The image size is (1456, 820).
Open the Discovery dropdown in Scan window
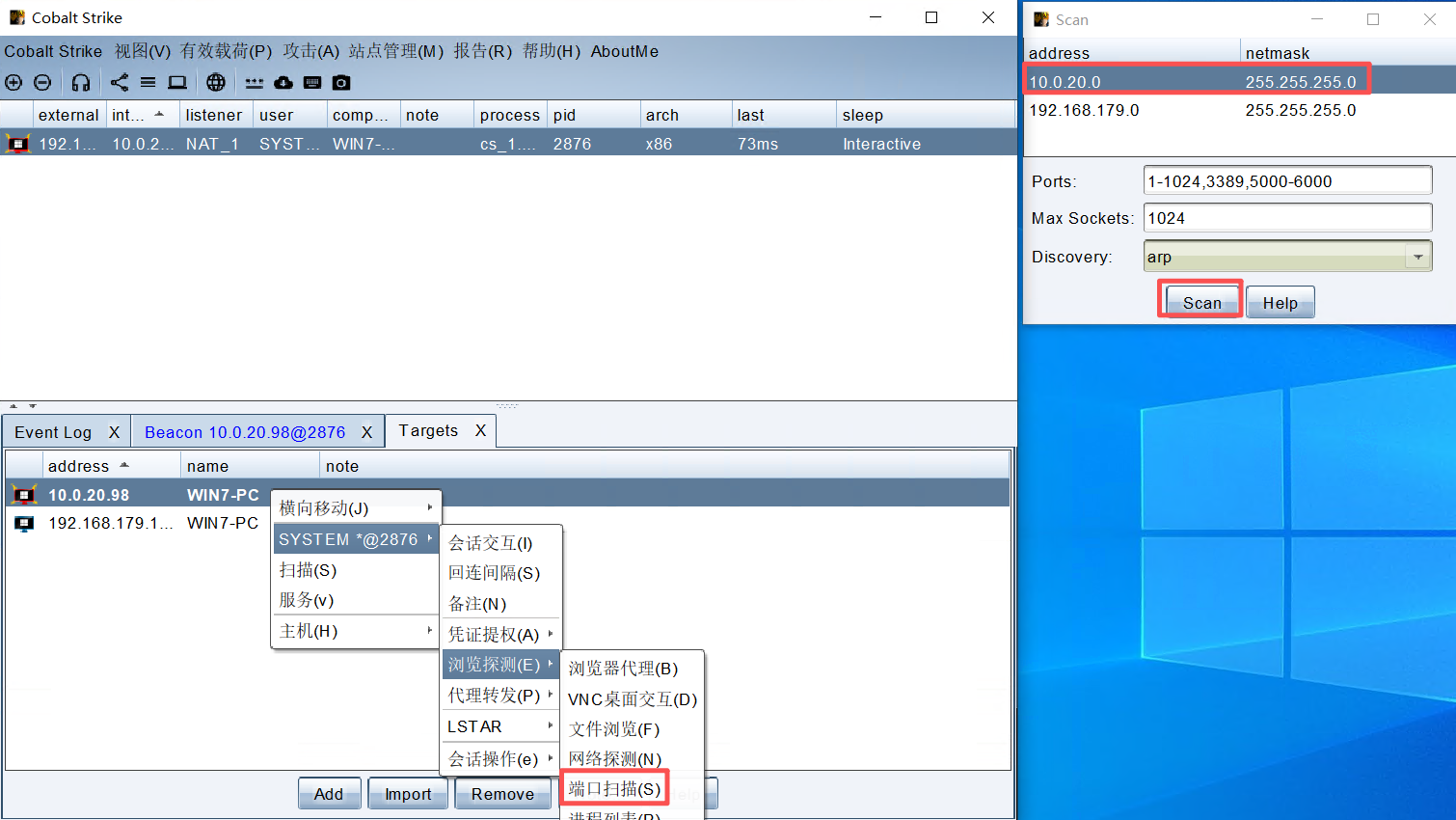[x=1417, y=257]
